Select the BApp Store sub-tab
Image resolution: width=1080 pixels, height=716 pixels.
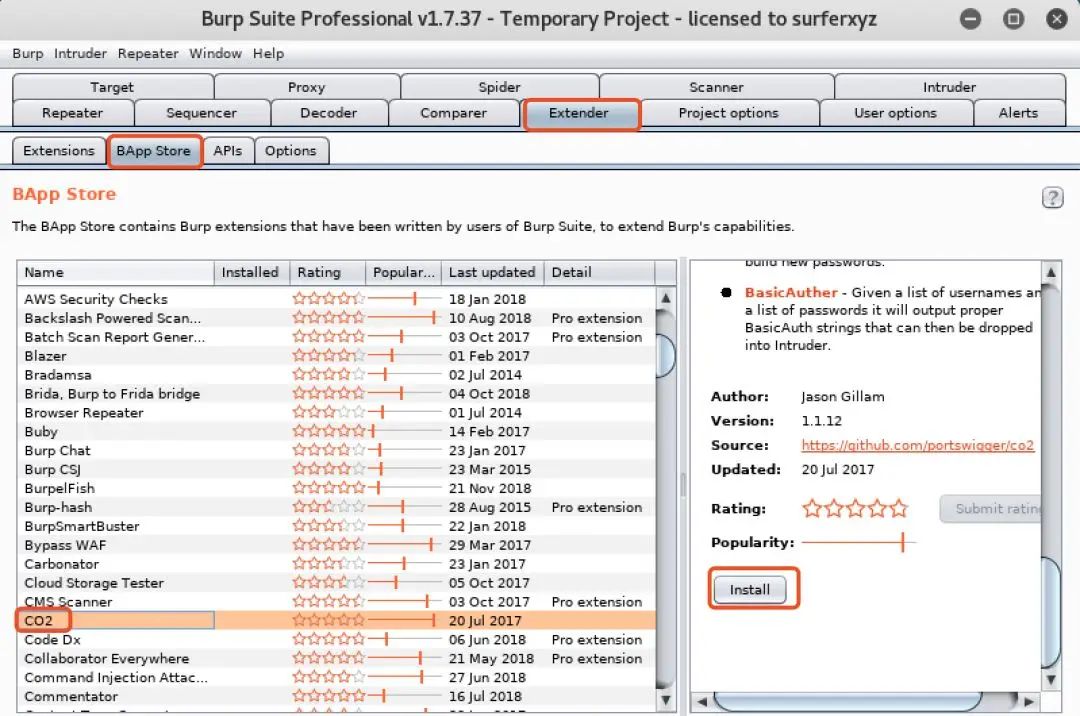[154, 151]
